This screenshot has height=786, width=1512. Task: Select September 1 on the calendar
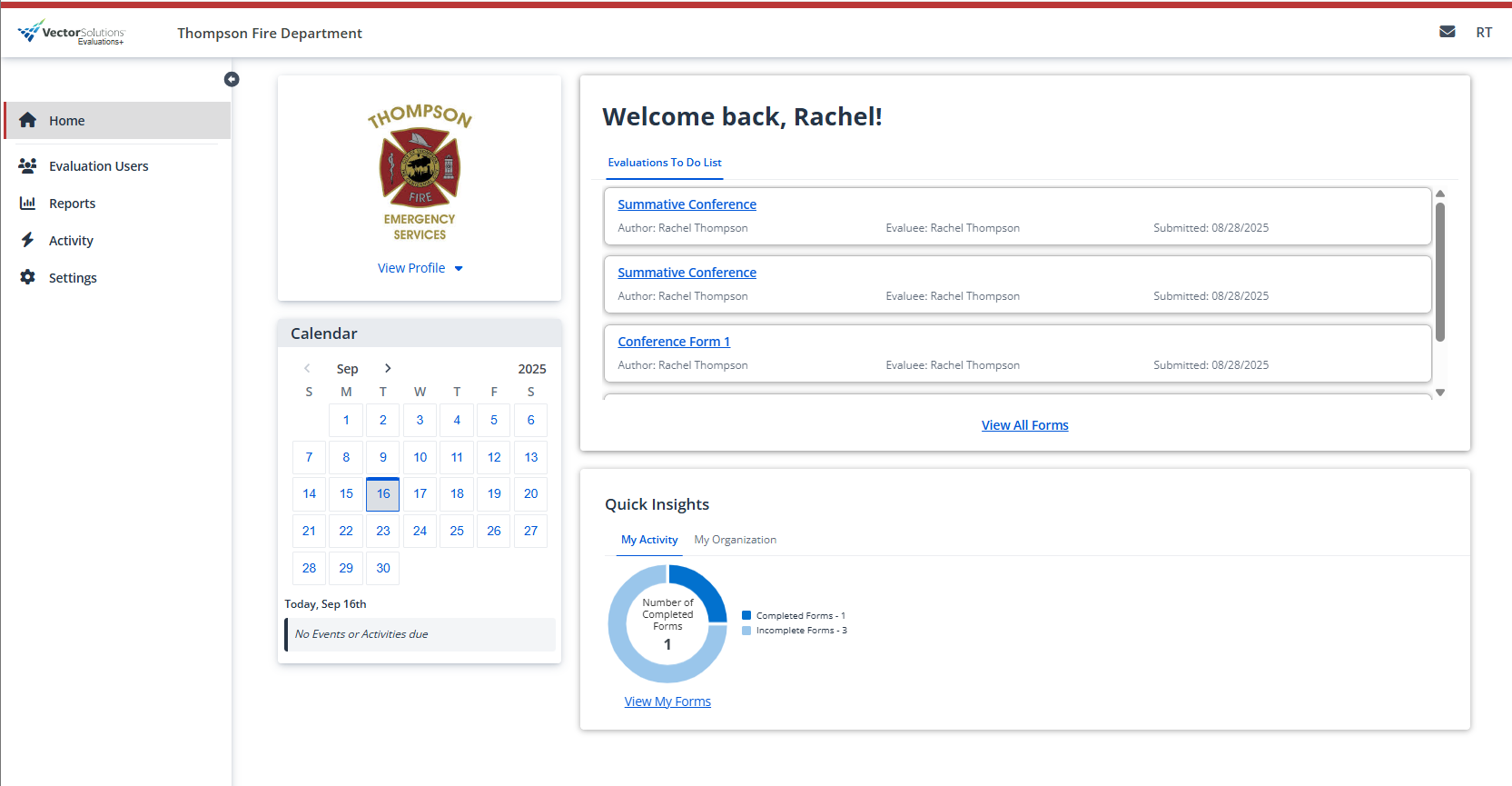(x=346, y=420)
